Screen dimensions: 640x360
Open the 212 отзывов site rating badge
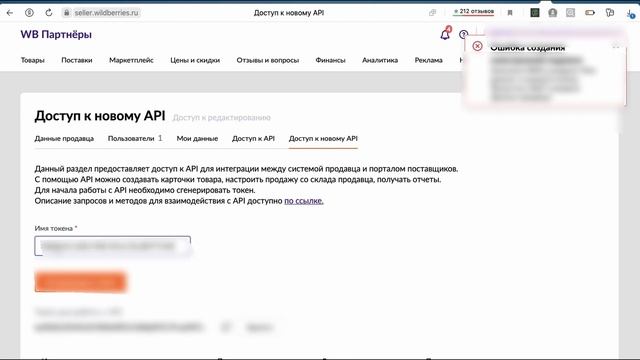click(x=473, y=12)
